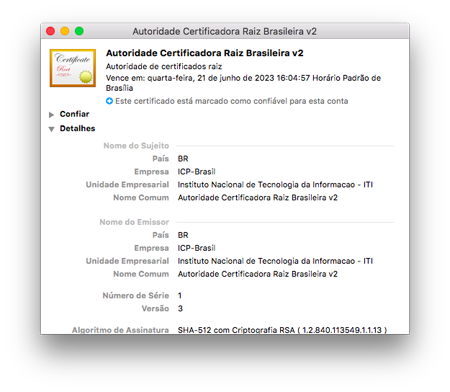The width and height of the screenshot is (450, 392).
Task: Select Nome Comum value under Nome do Sujeito
Action: tap(258, 198)
